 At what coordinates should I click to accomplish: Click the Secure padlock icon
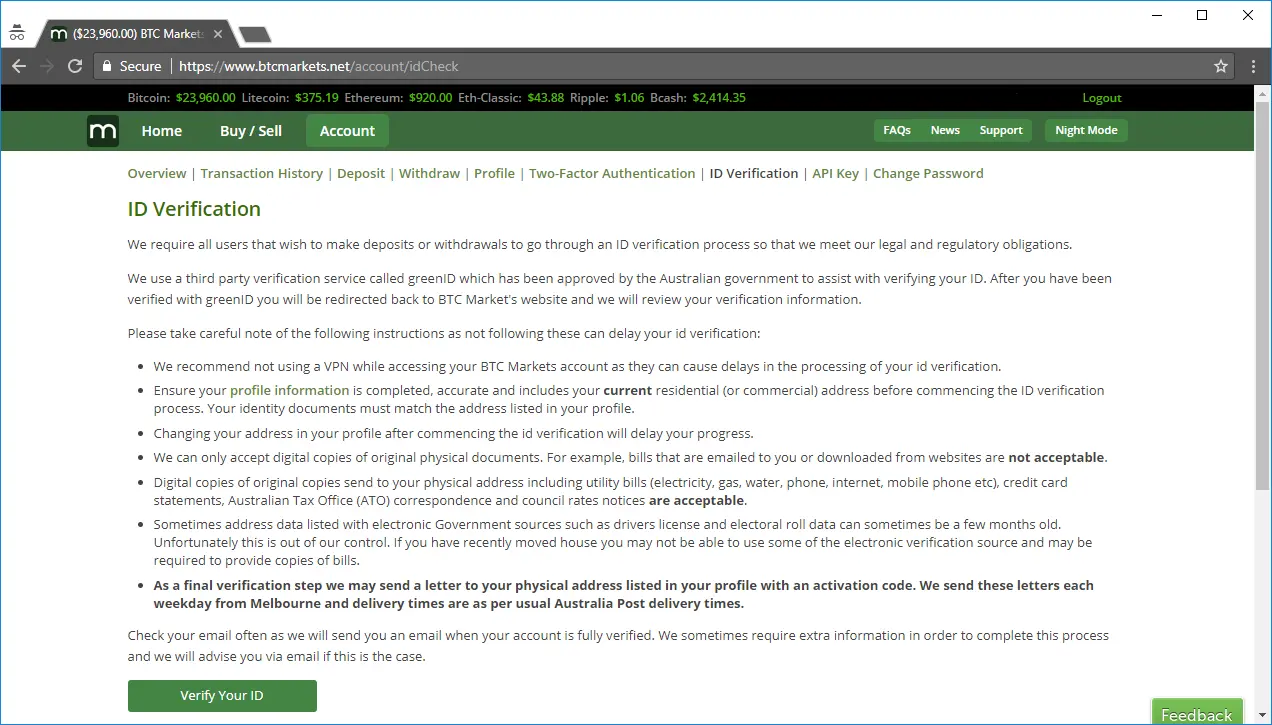pos(107,66)
